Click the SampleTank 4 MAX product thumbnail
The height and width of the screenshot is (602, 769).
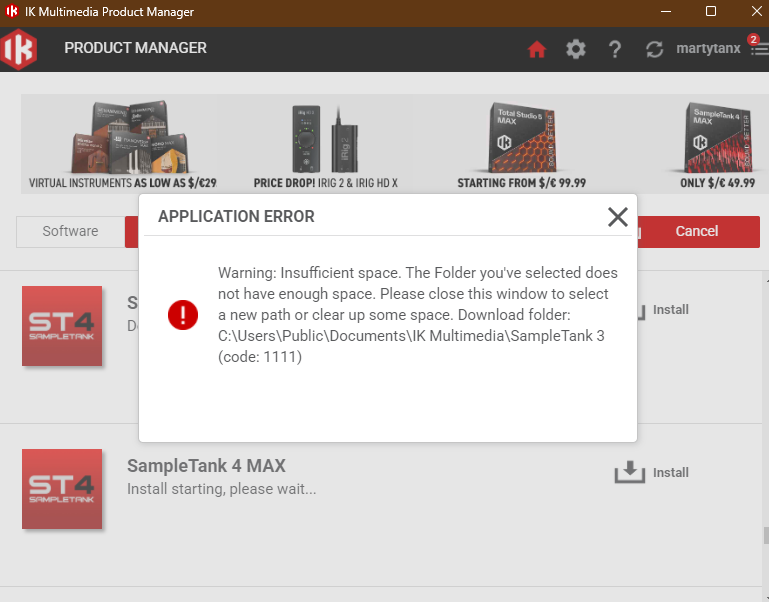coord(62,489)
